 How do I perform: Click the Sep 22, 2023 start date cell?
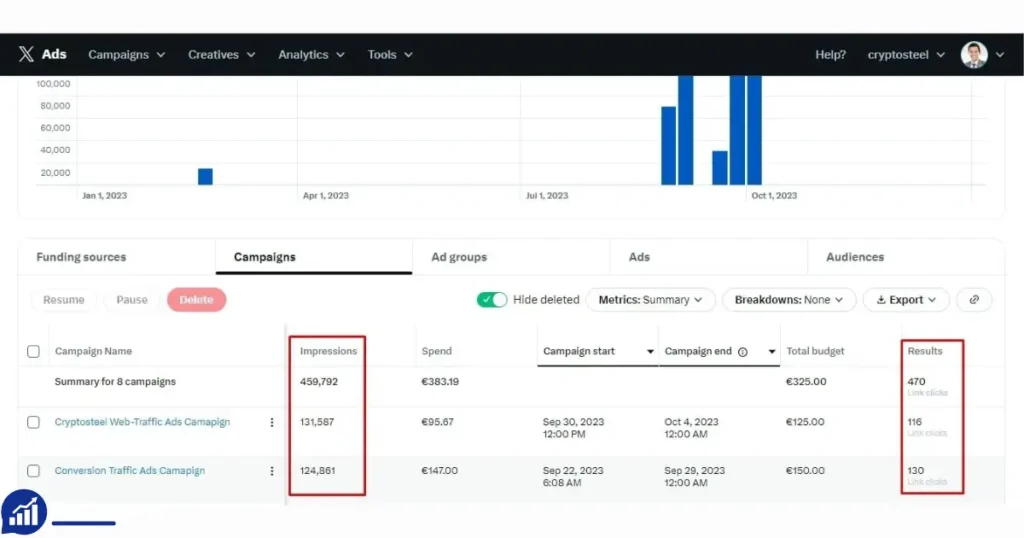coord(573,477)
